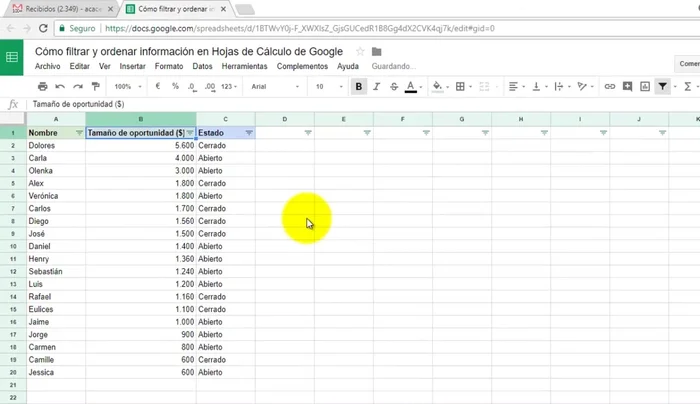Click the Sheets home icon
700x404 pixels.
pyautogui.click(x=12, y=57)
